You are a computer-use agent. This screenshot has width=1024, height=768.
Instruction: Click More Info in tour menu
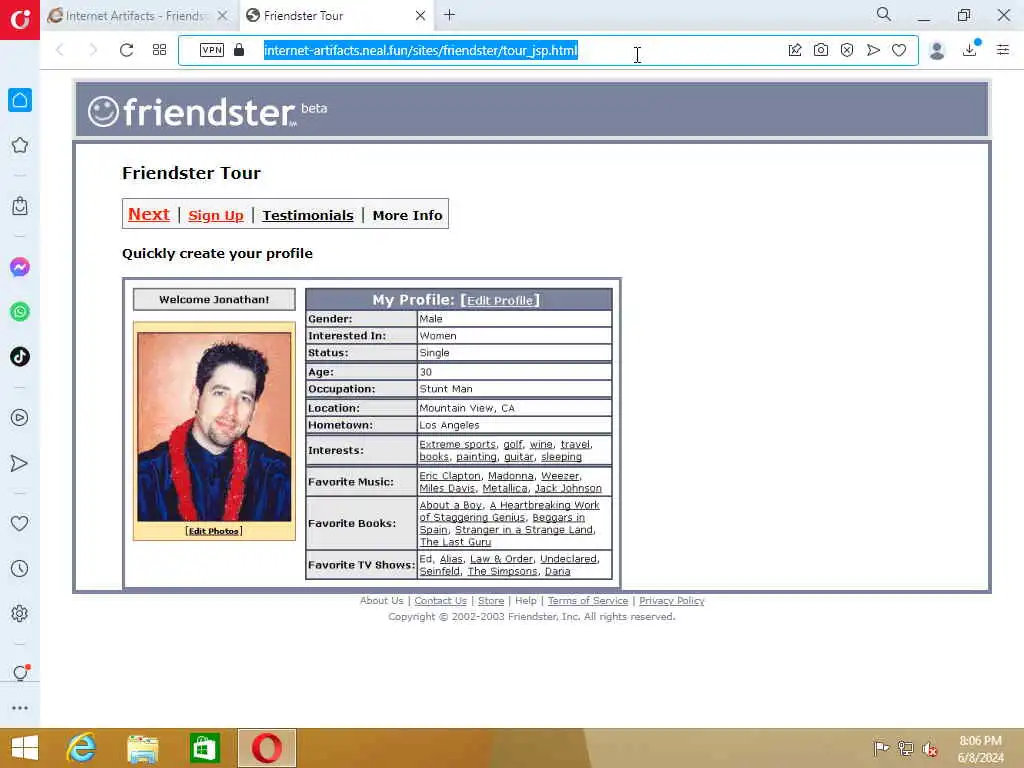pos(408,216)
